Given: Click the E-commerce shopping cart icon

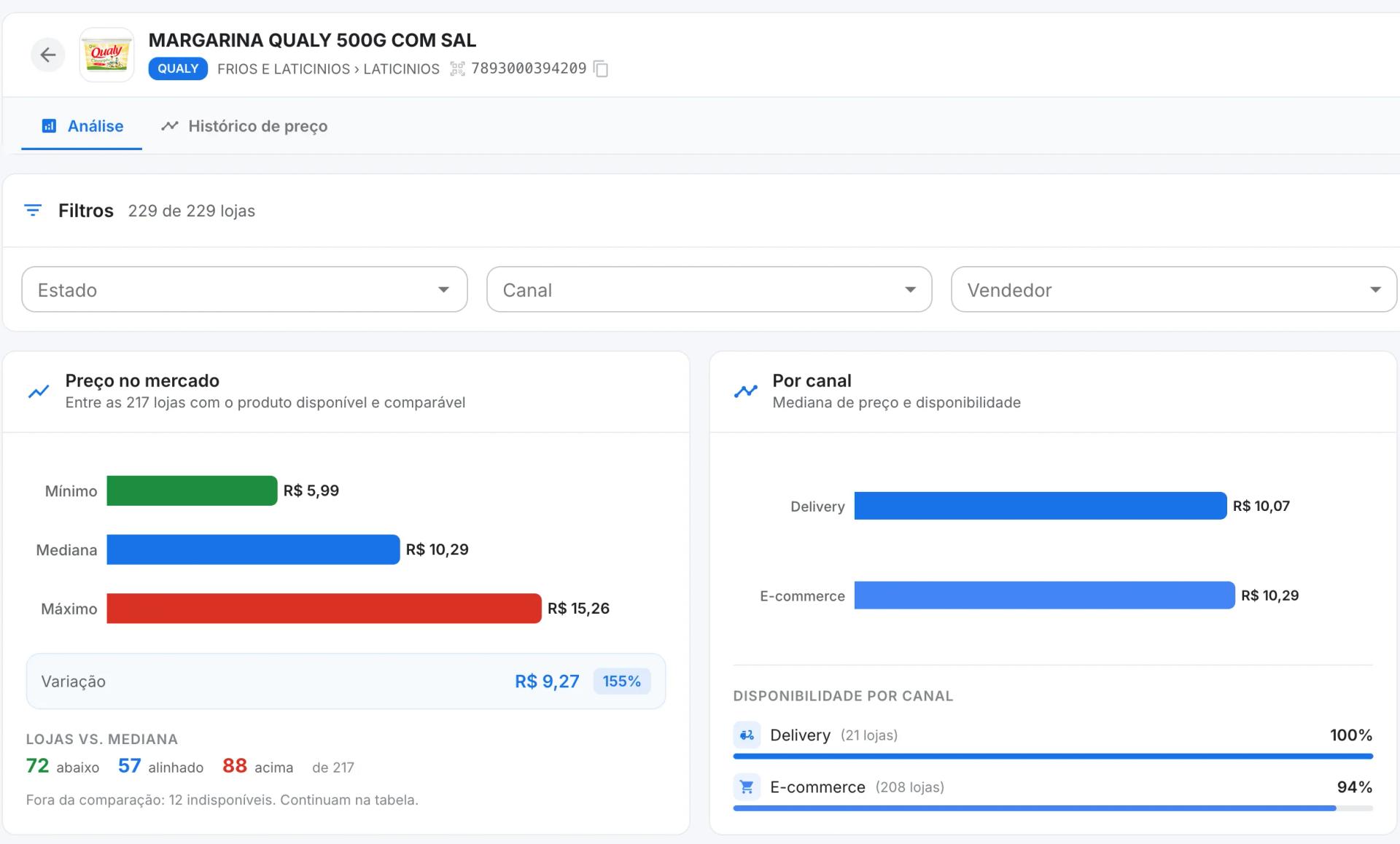Looking at the screenshot, I should pyautogui.click(x=747, y=787).
